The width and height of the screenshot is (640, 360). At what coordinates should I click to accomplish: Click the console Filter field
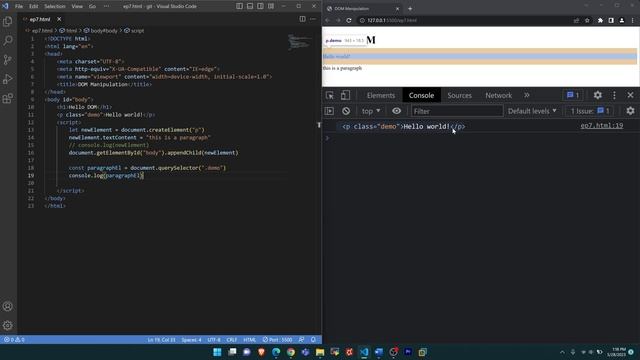pos(457,111)
